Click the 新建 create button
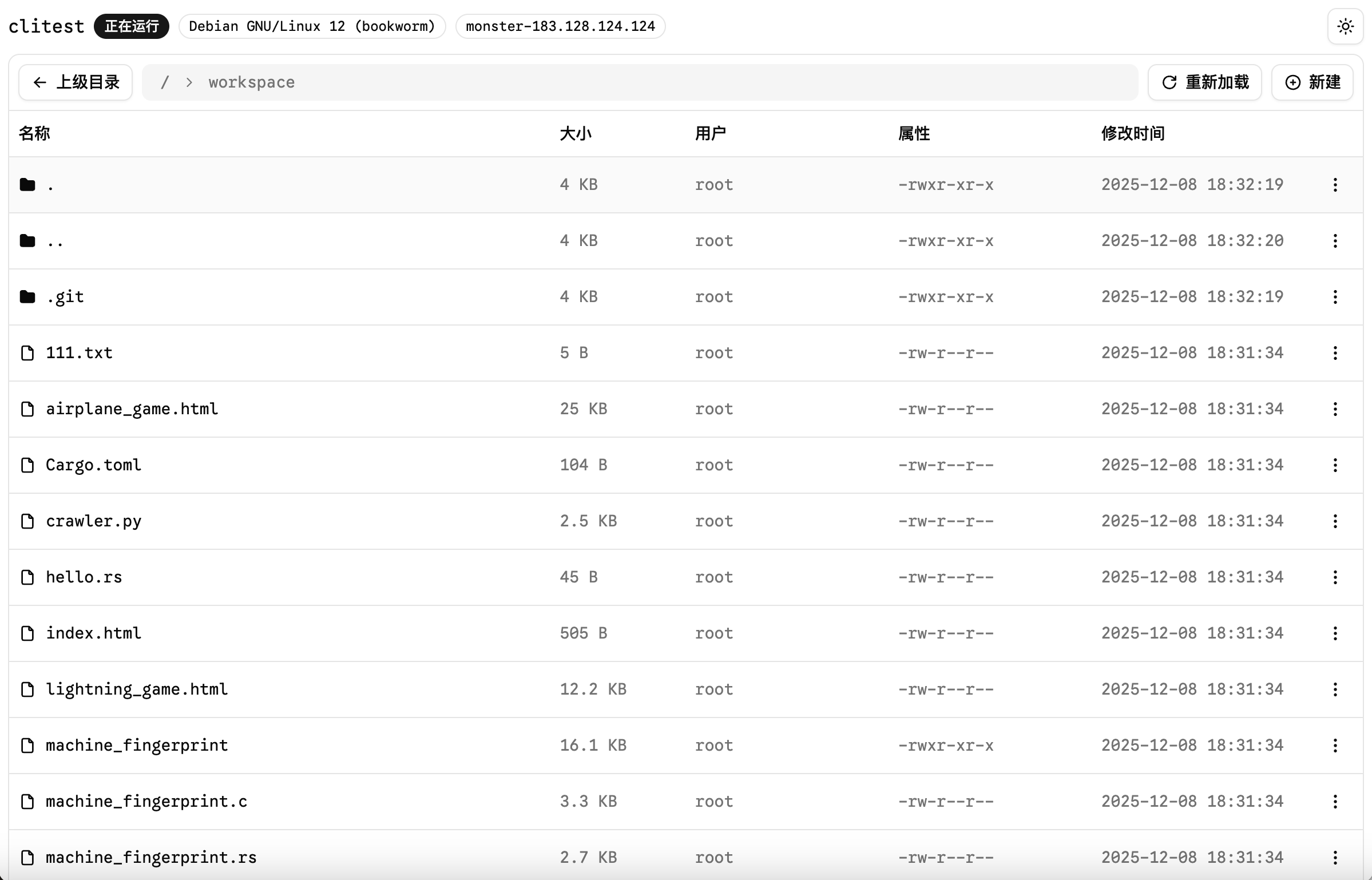The height and width of the screenshot is (880, 1372). click(x=1312, y=82)
